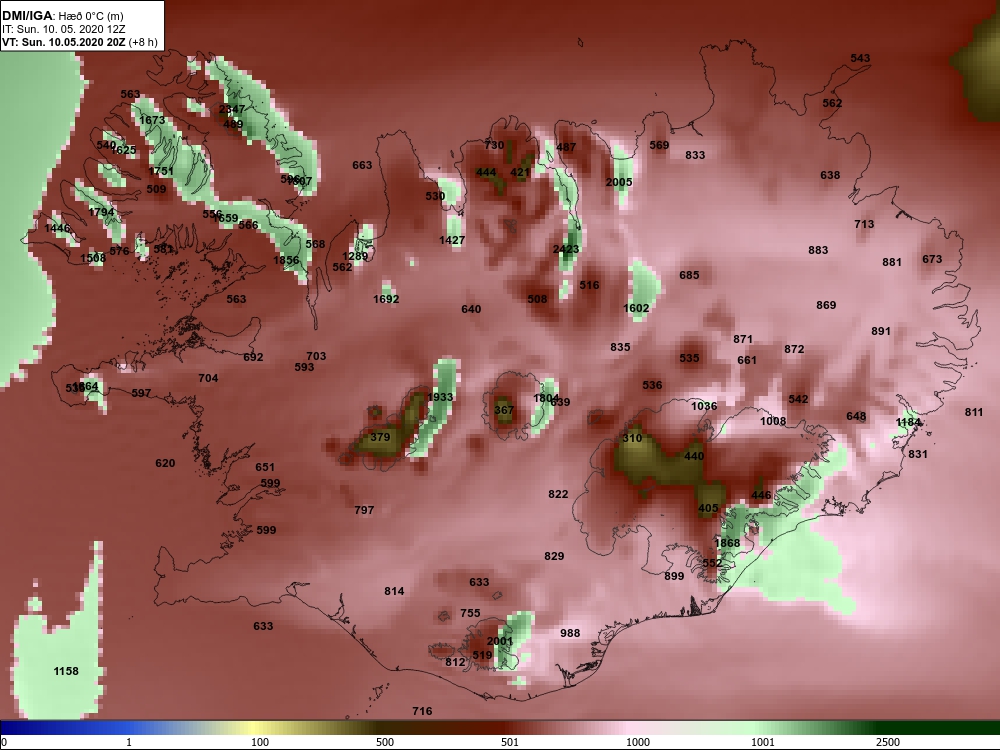Click the 1036 value
The width and height of the screenshot is (1000, 750).
click(704, 406)
